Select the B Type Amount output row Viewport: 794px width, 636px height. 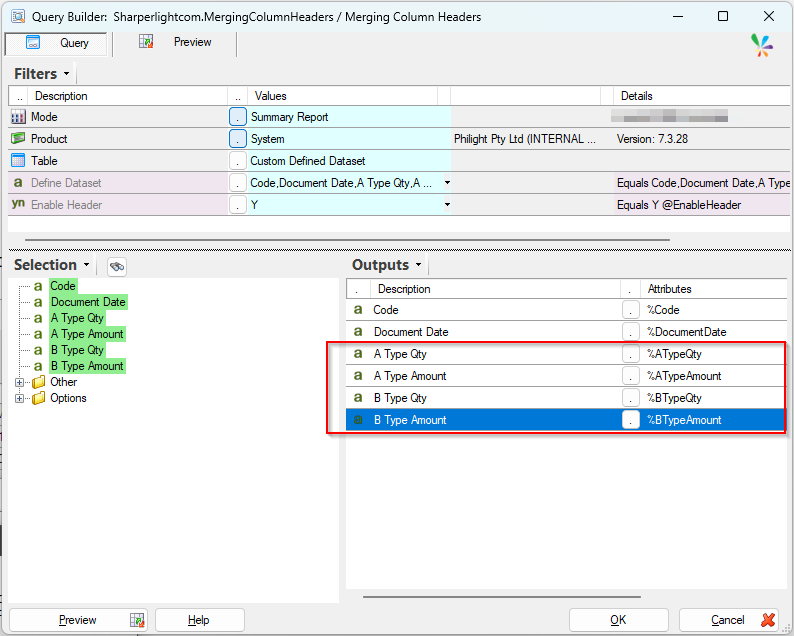(x=566, y=420)
